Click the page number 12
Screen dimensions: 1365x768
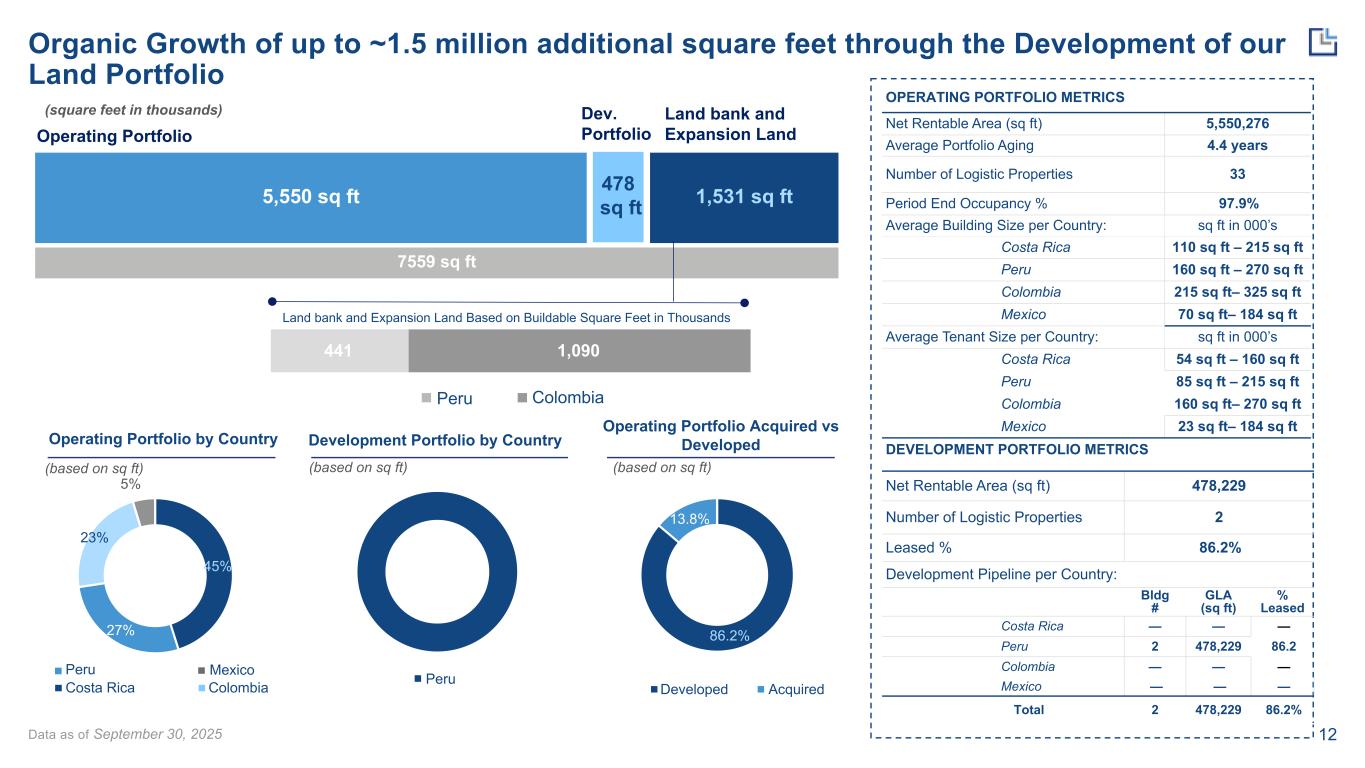pyautogui.click(x=1328, y=736)
